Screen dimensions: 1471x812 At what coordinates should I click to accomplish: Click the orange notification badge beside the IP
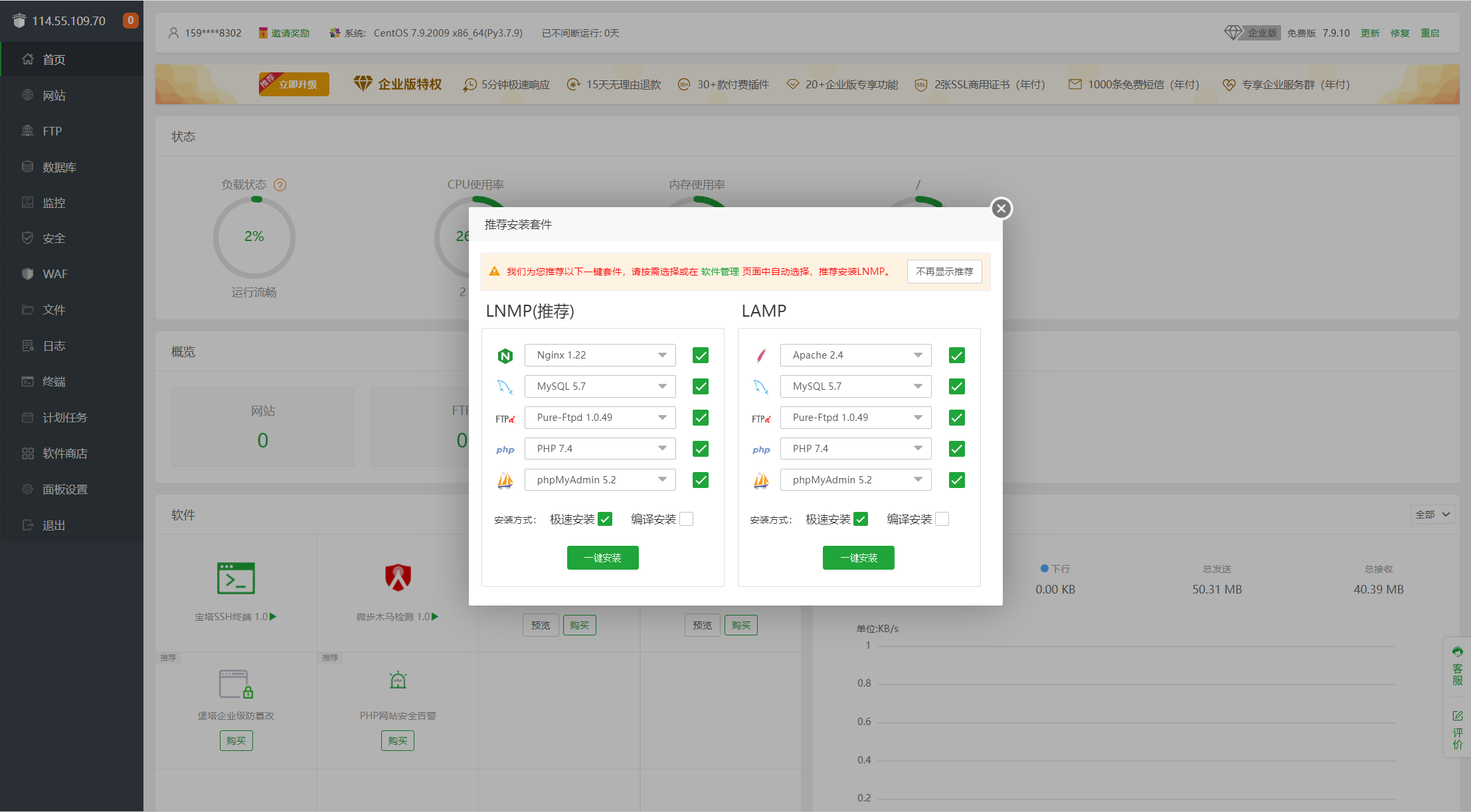click(x=131, y=20)
